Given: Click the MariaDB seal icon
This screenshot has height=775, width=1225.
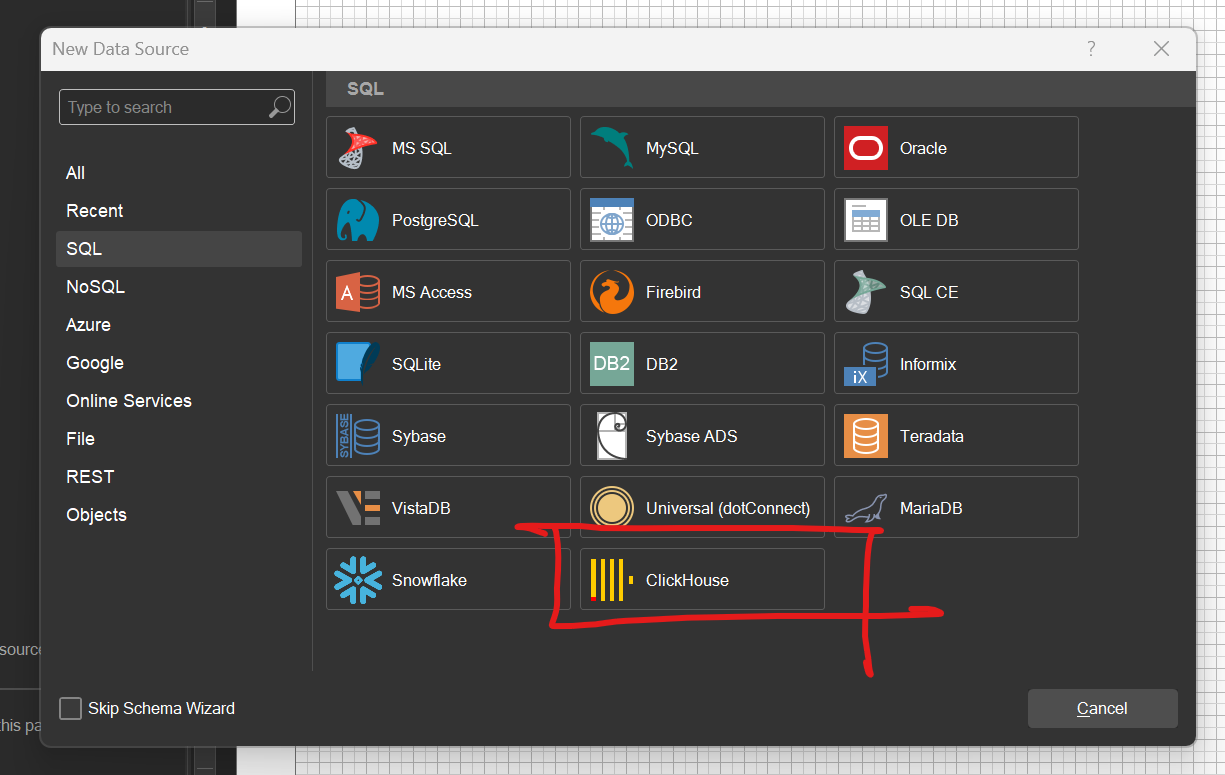Looking at the screenshot, I should pos(865,507).
